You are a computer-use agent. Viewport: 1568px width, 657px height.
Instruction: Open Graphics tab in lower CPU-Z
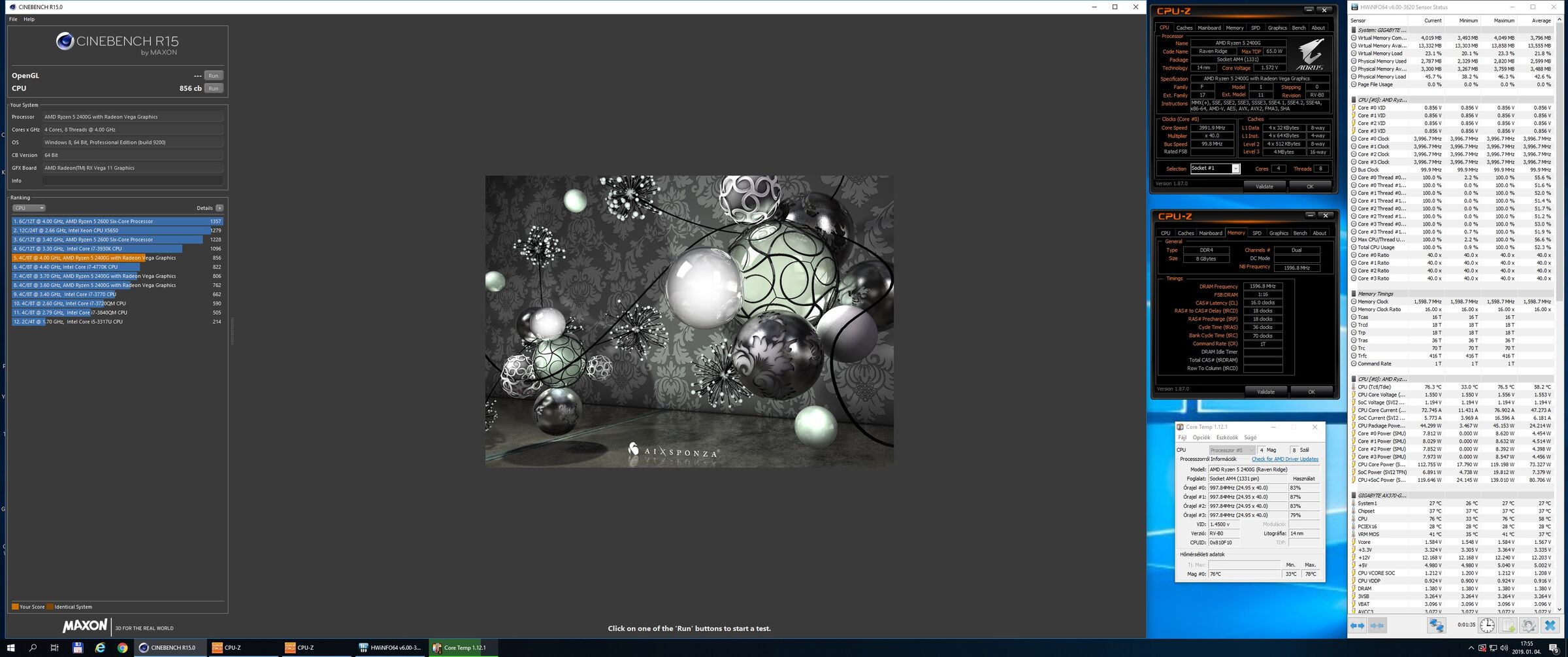(1279, 233)
